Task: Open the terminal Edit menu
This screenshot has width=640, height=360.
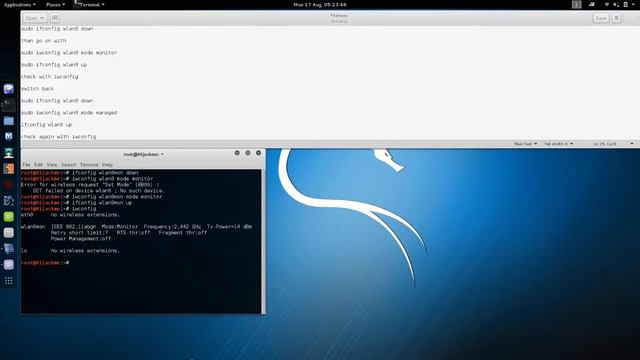Action: pos(38,164)
